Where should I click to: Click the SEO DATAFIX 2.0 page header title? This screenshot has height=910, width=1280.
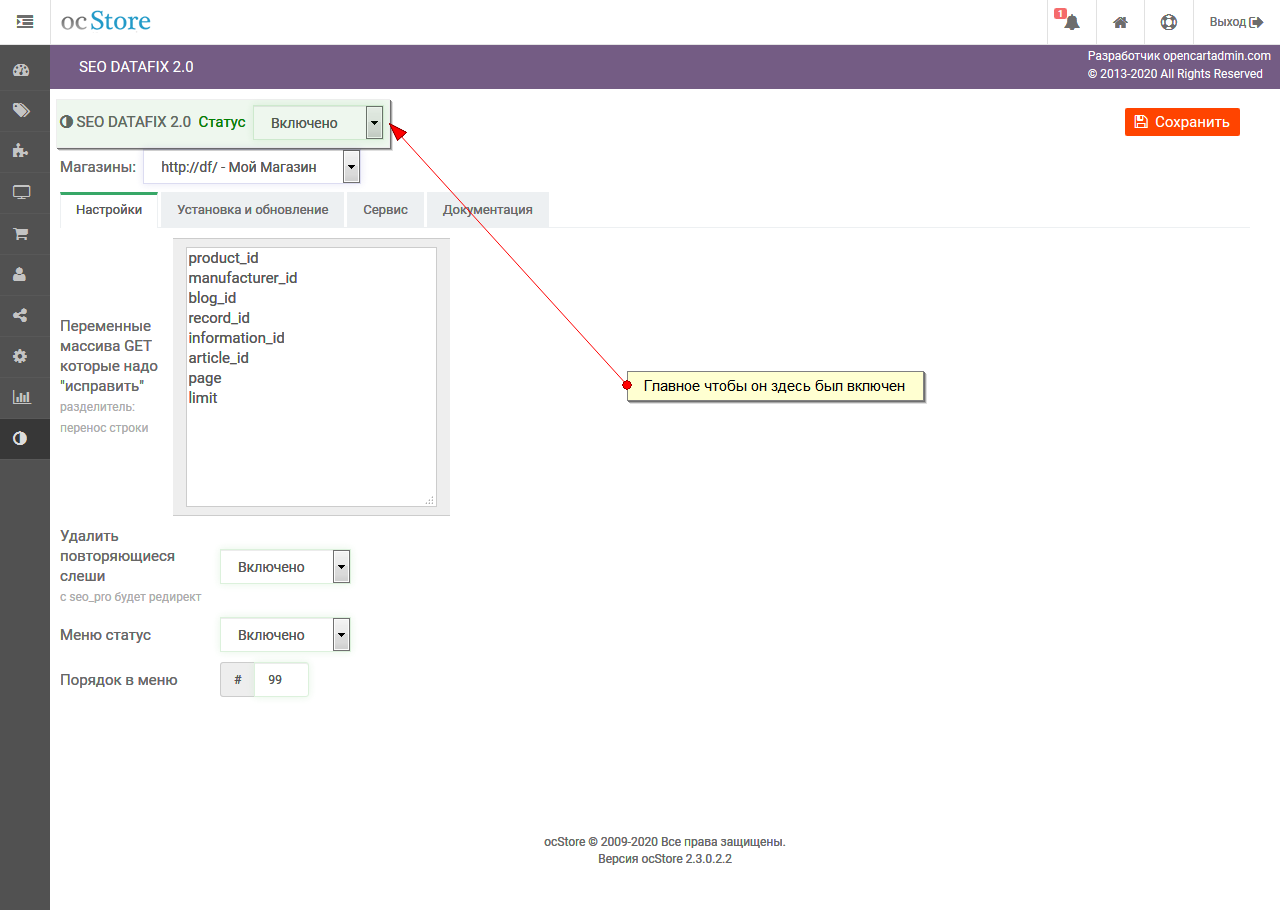136,67
